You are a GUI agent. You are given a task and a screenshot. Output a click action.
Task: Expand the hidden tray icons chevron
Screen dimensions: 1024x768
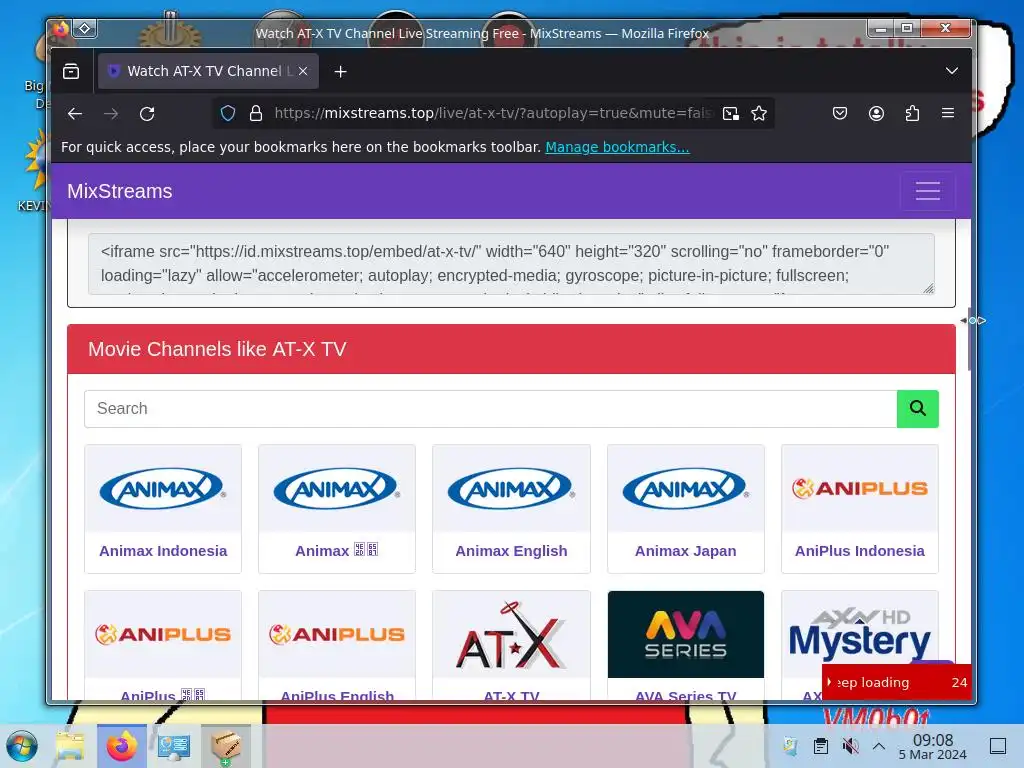[x=879, y=746]
